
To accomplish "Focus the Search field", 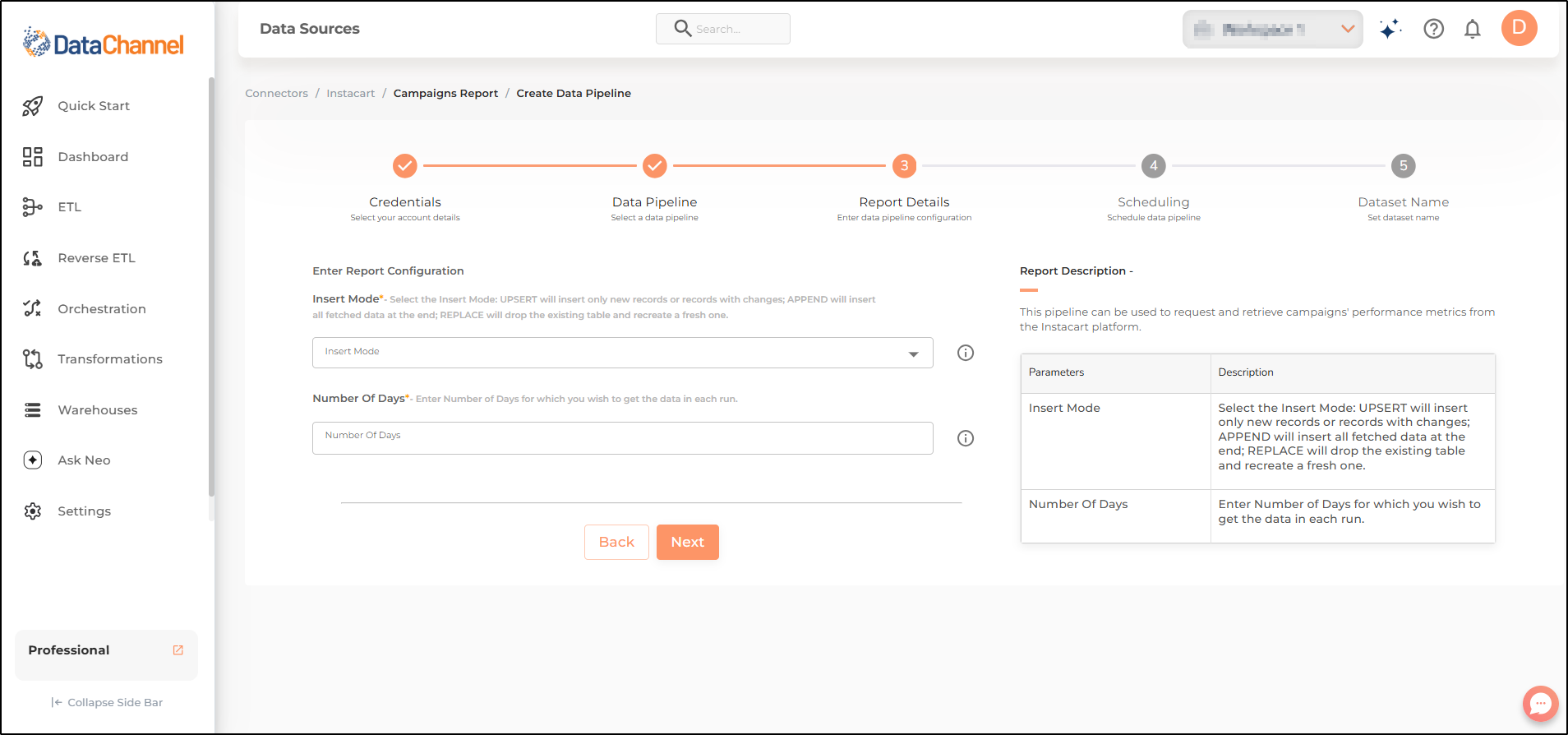I will click(x=723, y=29).
